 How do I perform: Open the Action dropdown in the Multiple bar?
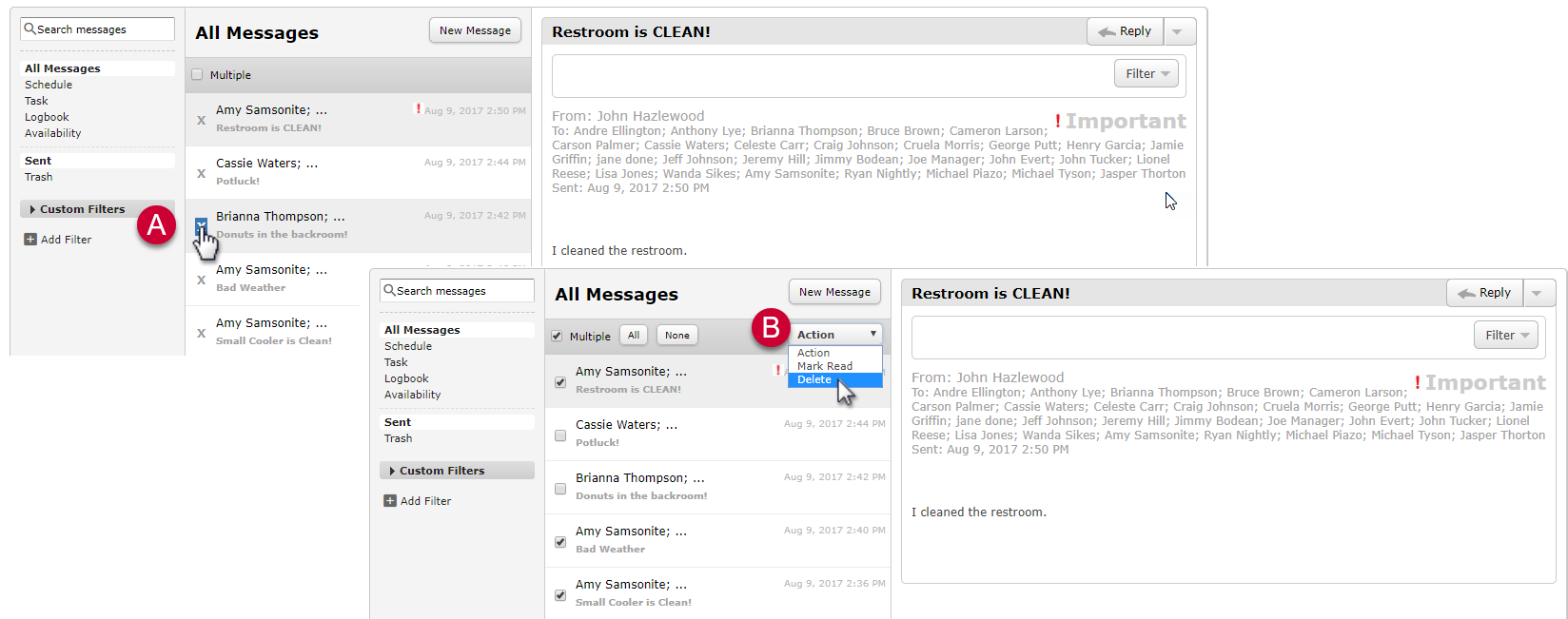(835, 335)
